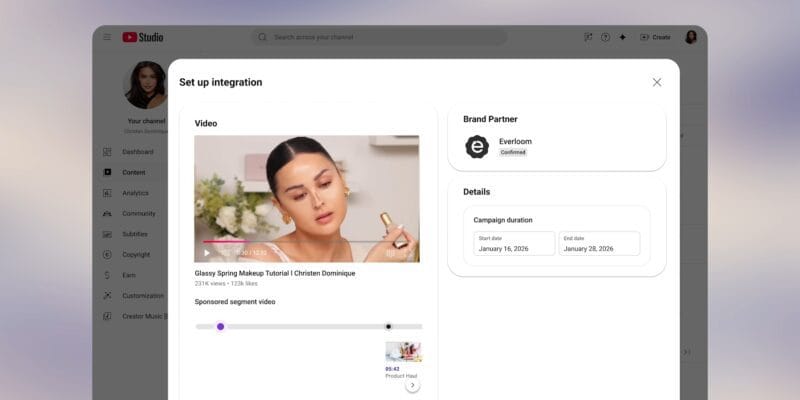800x400 pixels.
Task: Click the 05:42 timestamp
Action: pos(392,369)
